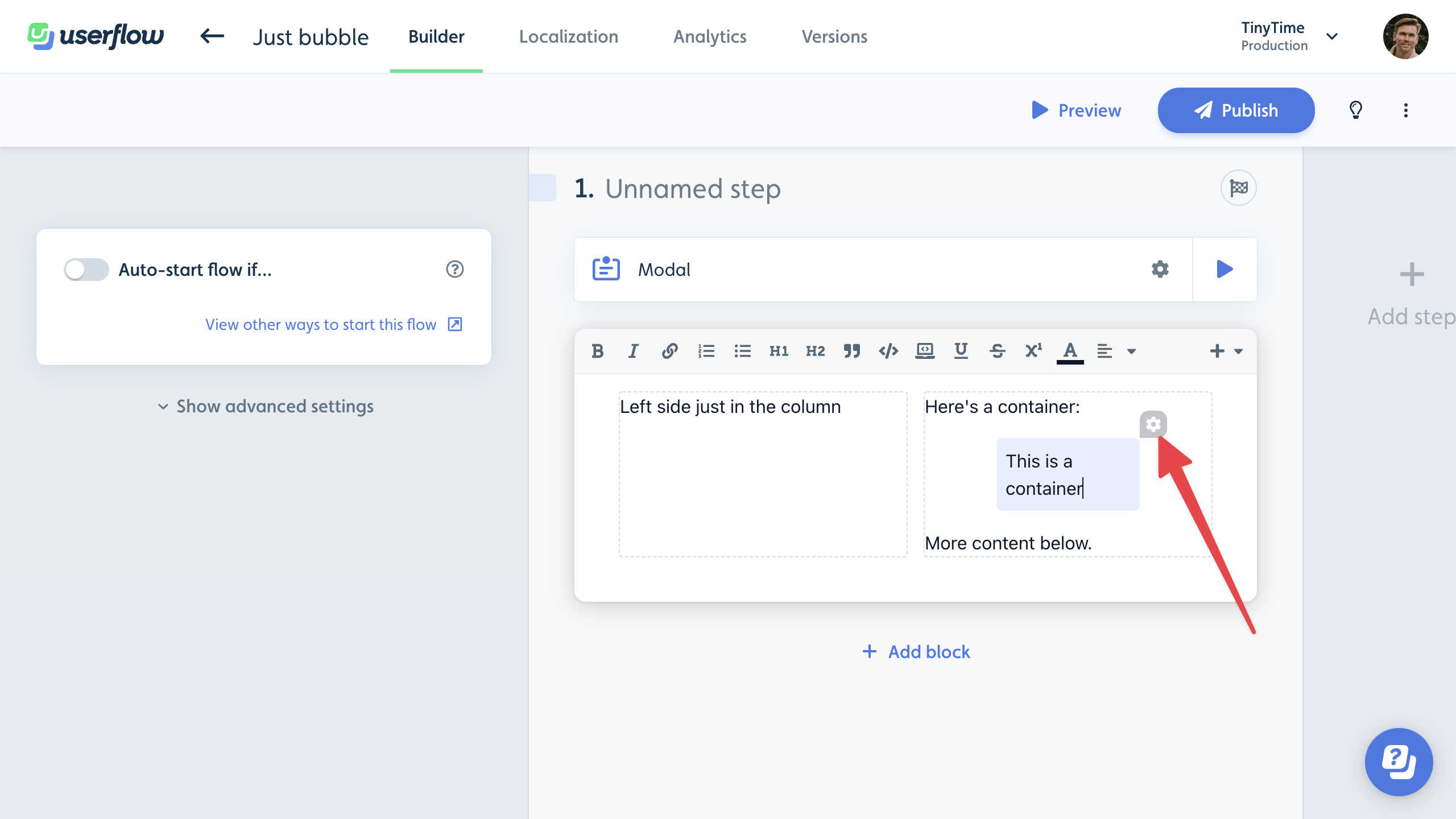Screen dimensions: 1456x819
Task: Open the three-dot more options menu
Action: pyautogui.click(x=1406, y=110)
